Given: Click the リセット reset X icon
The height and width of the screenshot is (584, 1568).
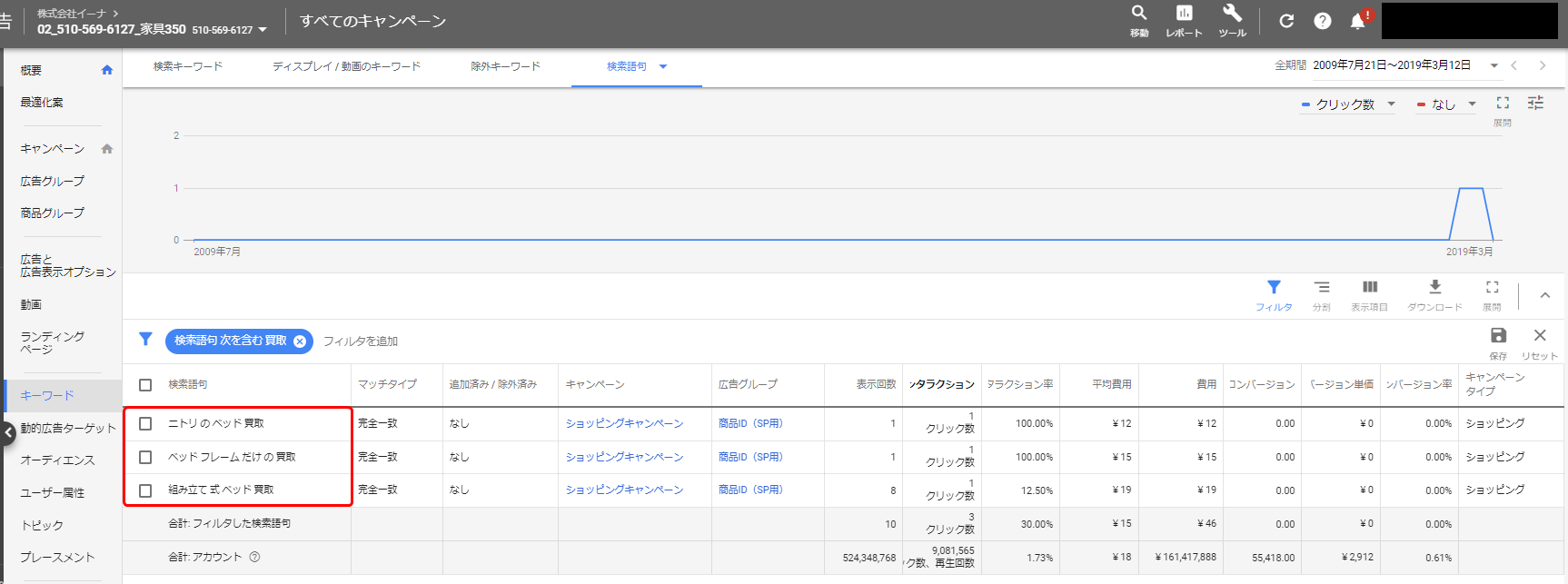Looking at the screenshot, I should 1540,335.
